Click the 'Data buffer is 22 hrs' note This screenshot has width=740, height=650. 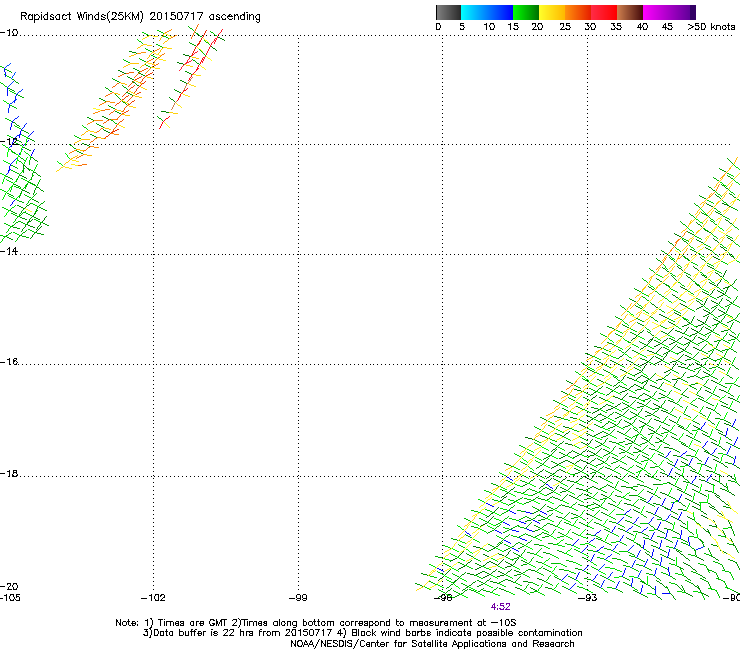pyautogui.click(x=362, y=633)
